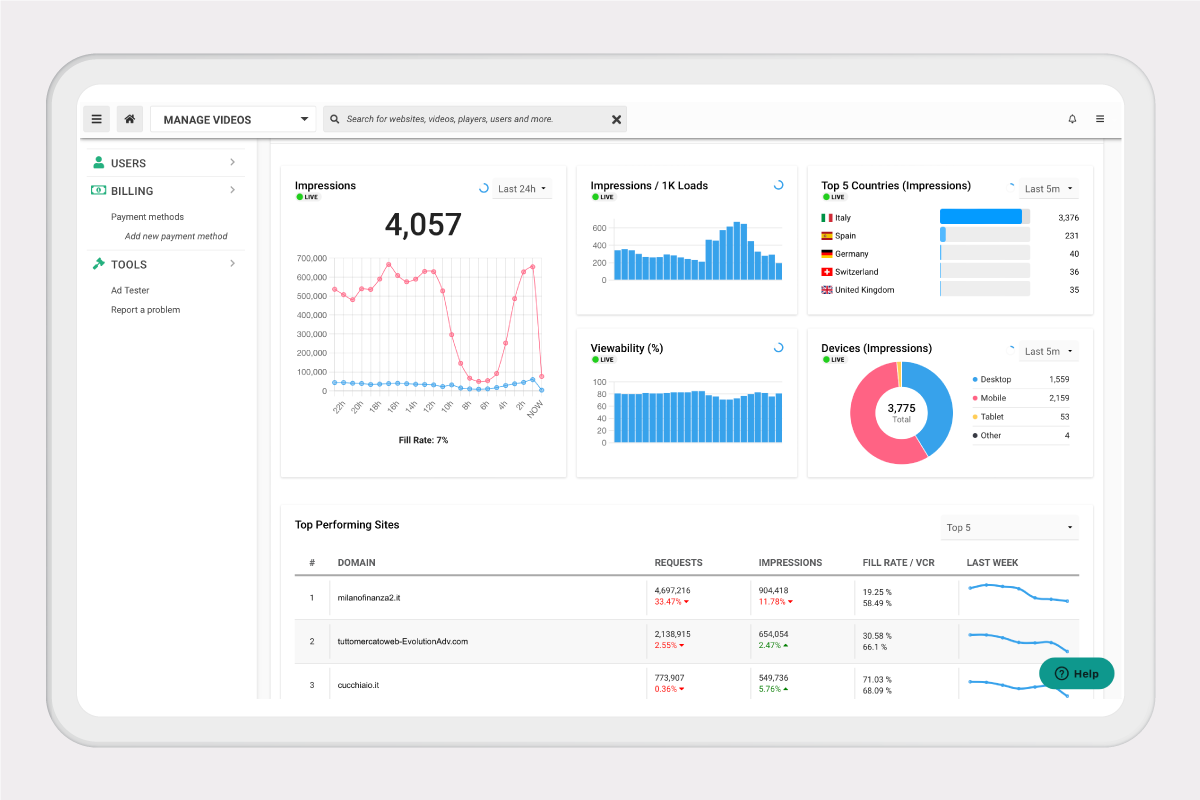Image resolution: width=1200 pixels, height=800 pixels.
Task: Sort by FILL RATE / VCR header
Action: point(900,563)
